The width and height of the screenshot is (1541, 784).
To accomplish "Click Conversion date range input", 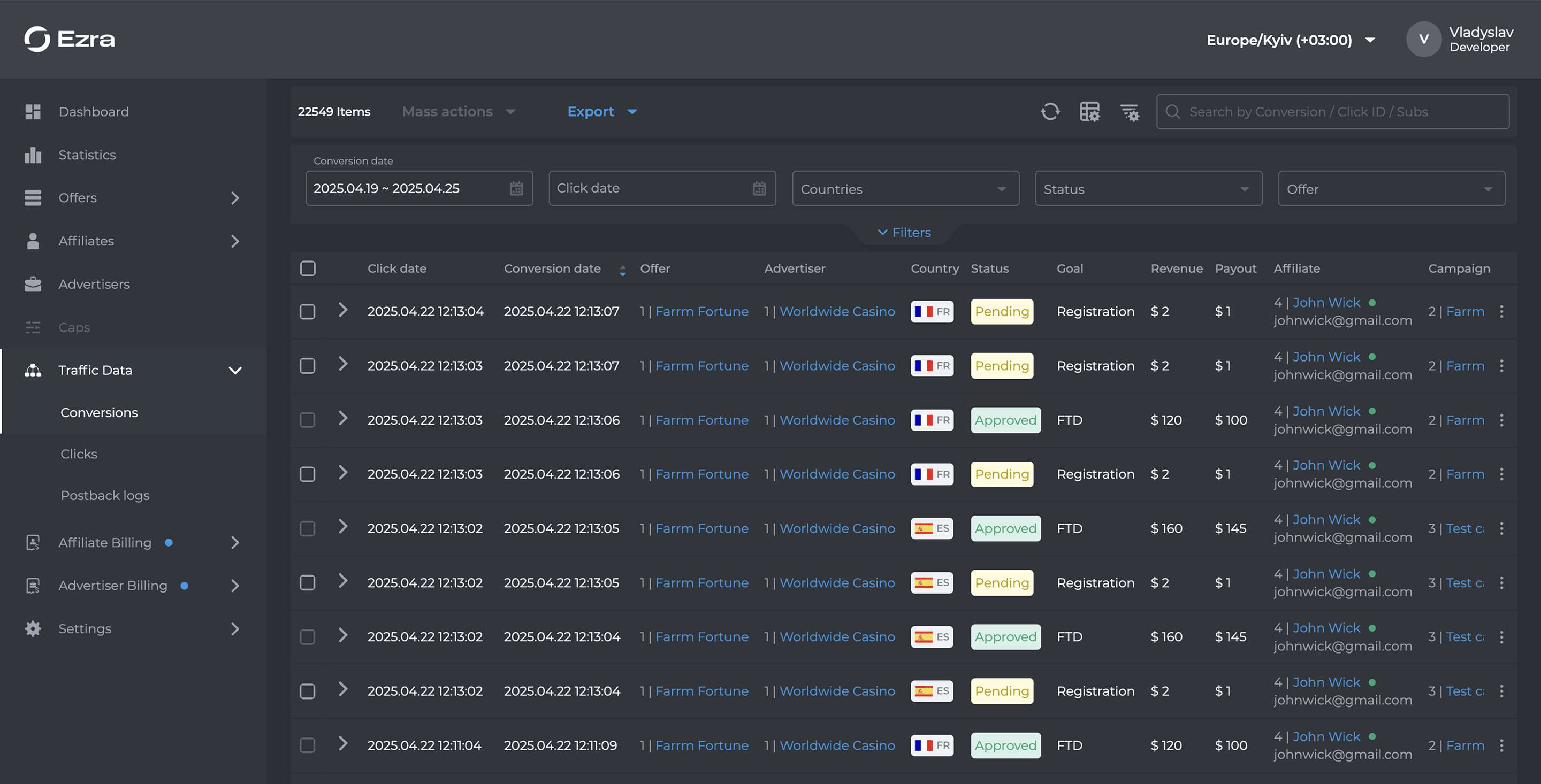I will pyautogui.click(x=419, y=188).
